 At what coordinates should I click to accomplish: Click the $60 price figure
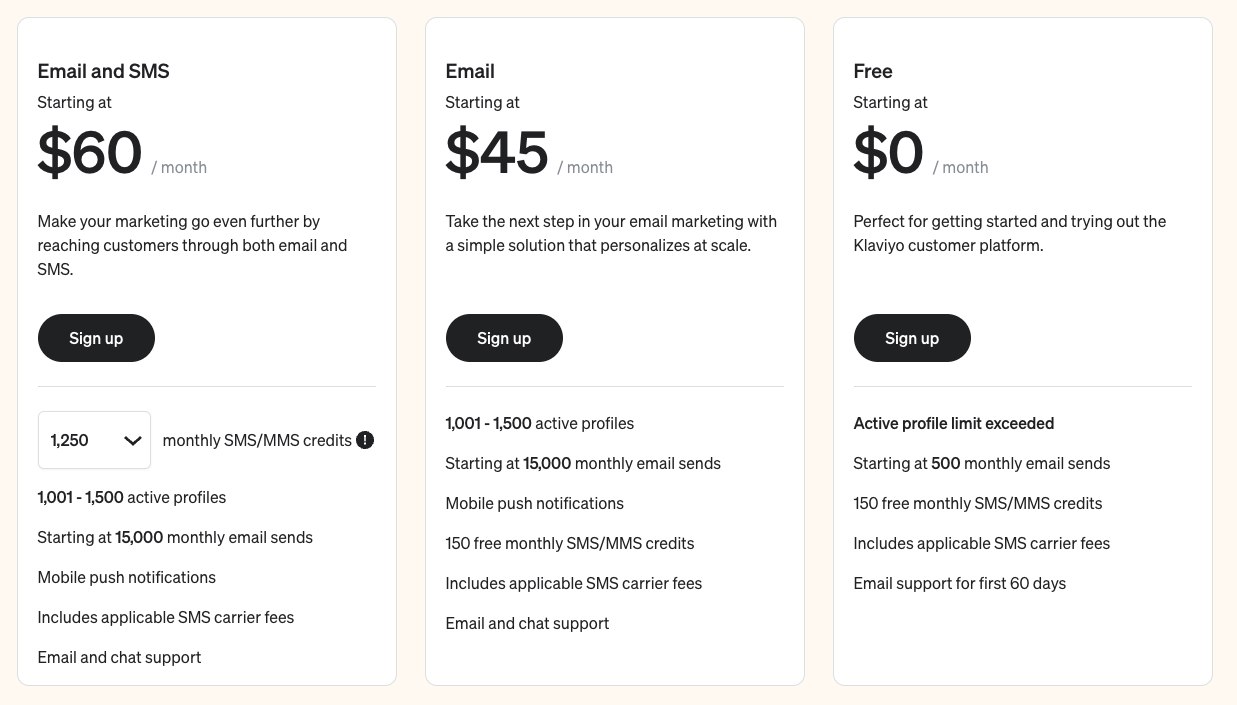pyautogui.click(x=90, y=152)
